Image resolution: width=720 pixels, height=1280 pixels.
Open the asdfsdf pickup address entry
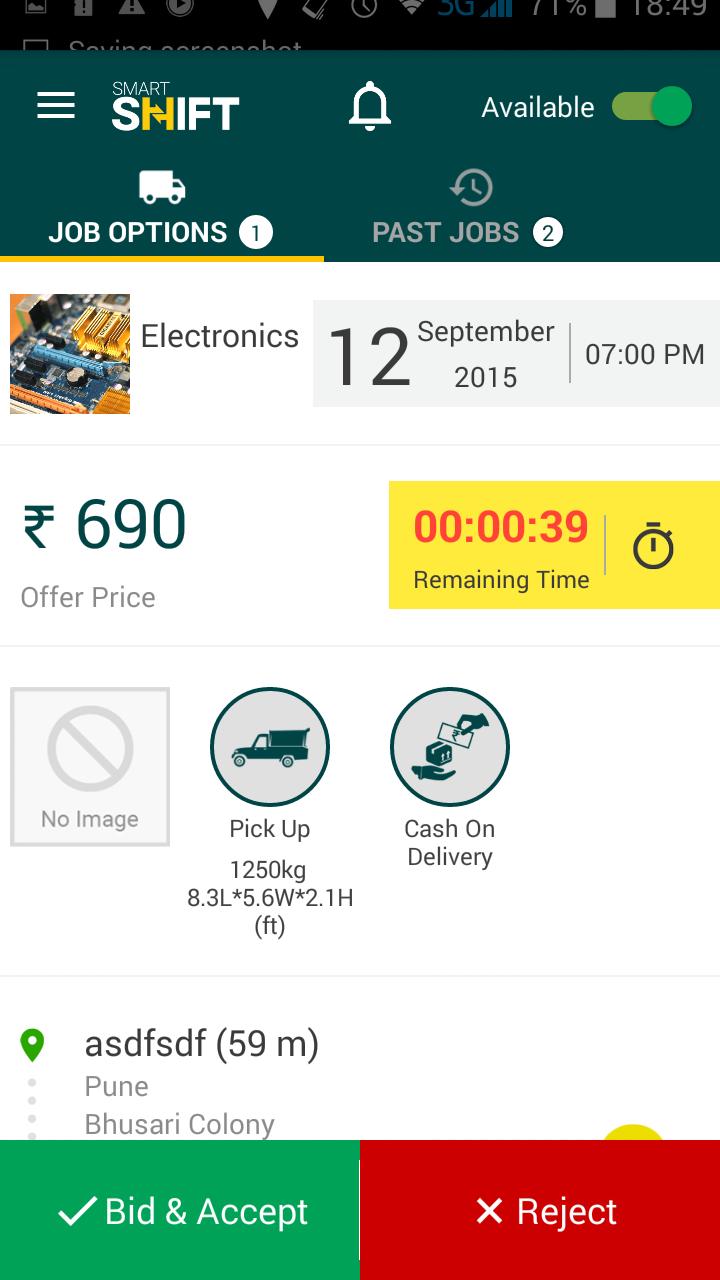click(201, 1045)
